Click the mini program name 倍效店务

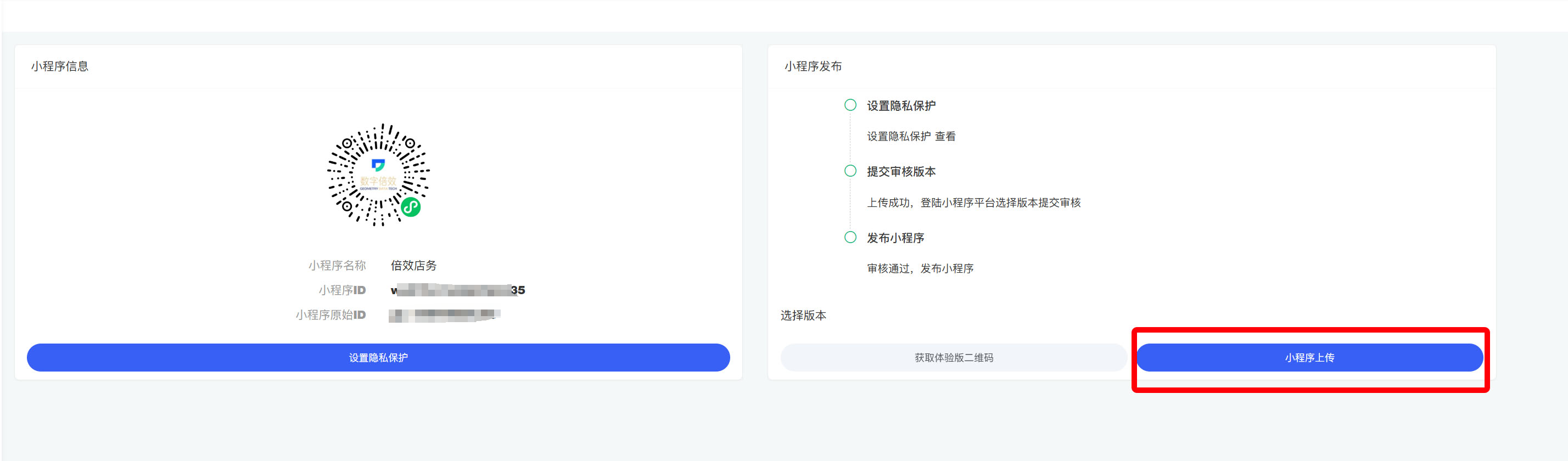pos(413,265)
